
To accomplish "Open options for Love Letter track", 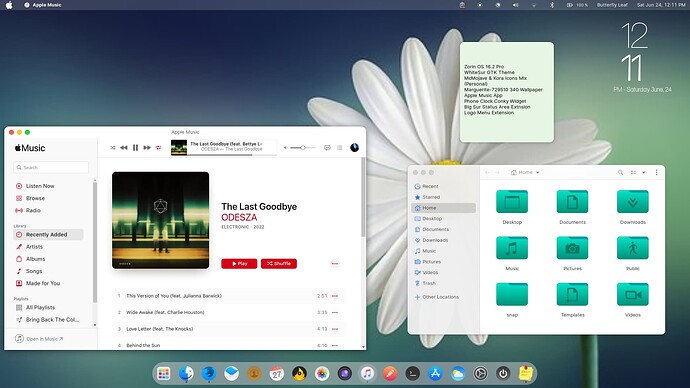I will point(335,329).
